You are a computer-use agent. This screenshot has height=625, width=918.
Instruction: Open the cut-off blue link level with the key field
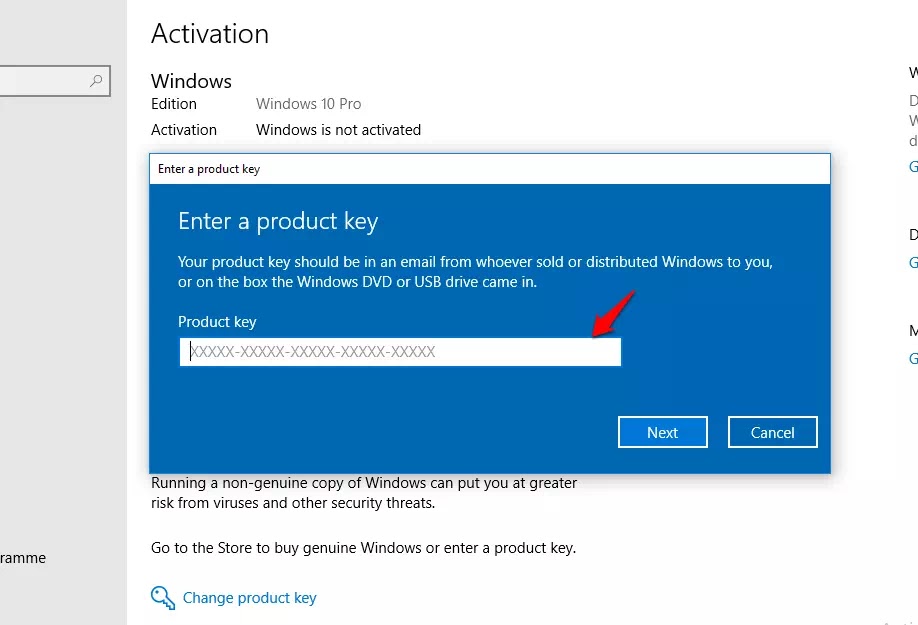(x=913, y=358)
